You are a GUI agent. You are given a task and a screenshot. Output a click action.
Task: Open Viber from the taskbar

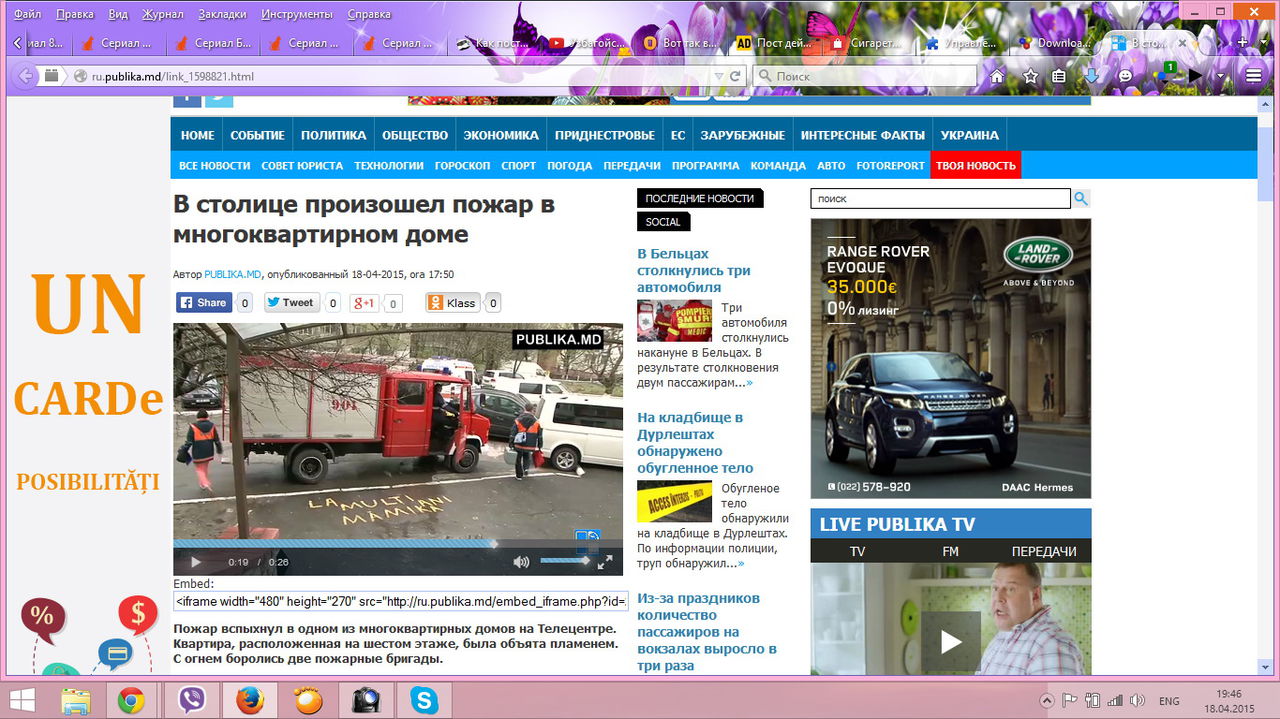click(191, 701)
